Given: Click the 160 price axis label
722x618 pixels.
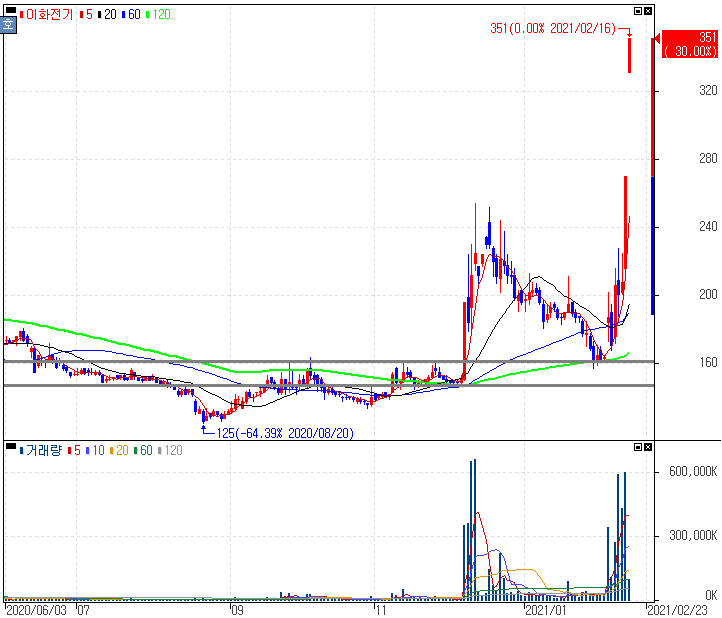Looking at the screenshot, I should tap(708, 363).
